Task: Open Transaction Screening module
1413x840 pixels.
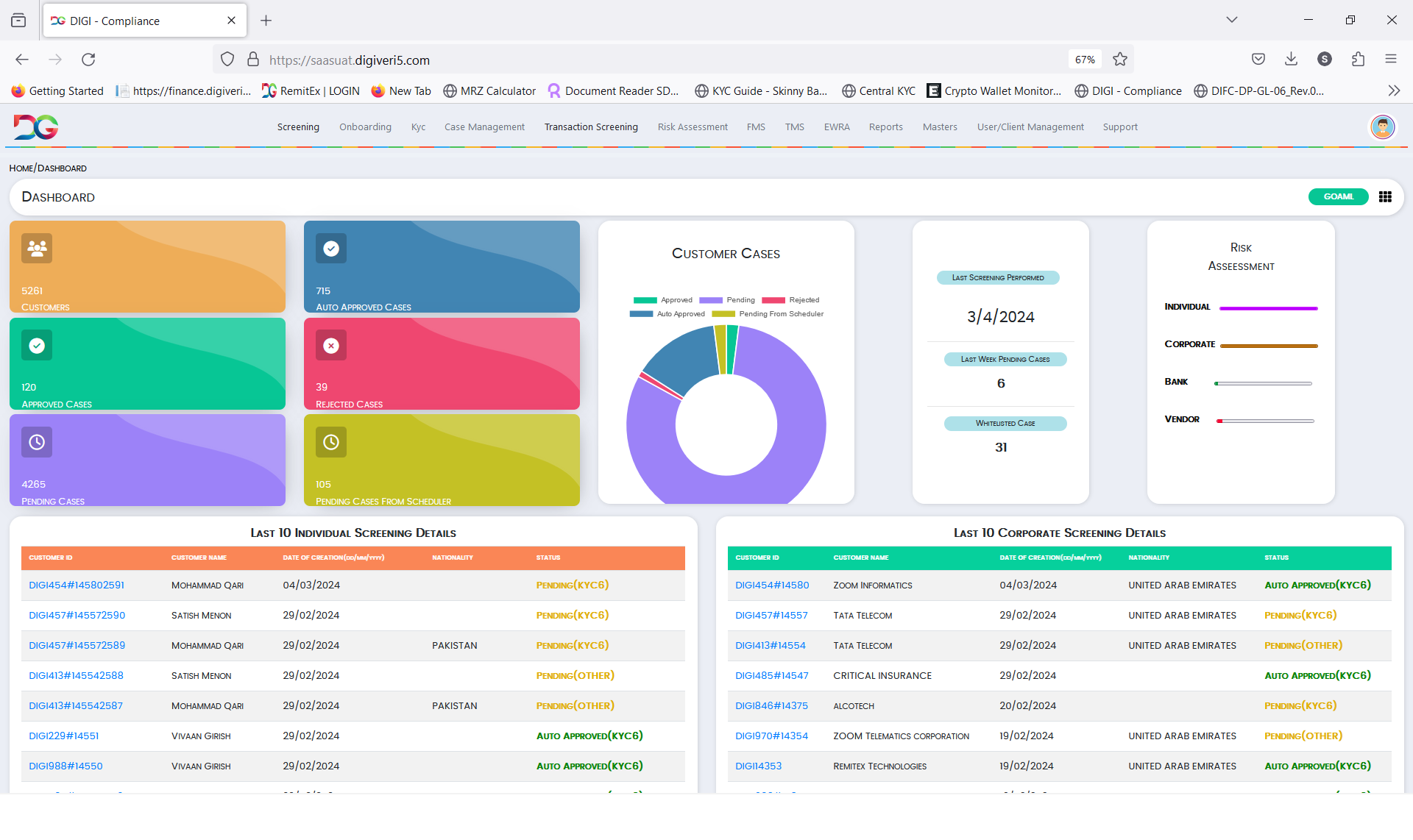Action: tap(591, 127)
